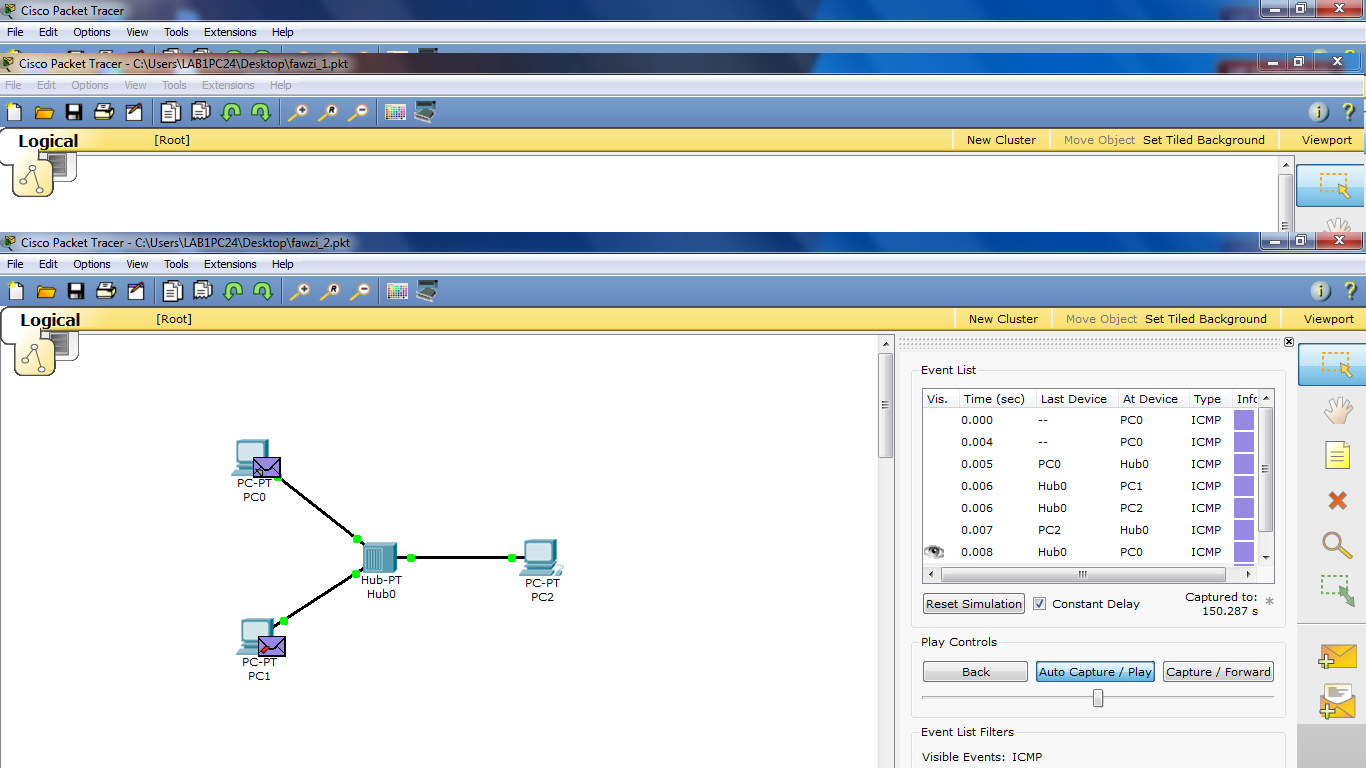Click the New file icon in fawzi_2 toolbar
This screenshot has width=1366, height=768.
(x=15, y=291)
